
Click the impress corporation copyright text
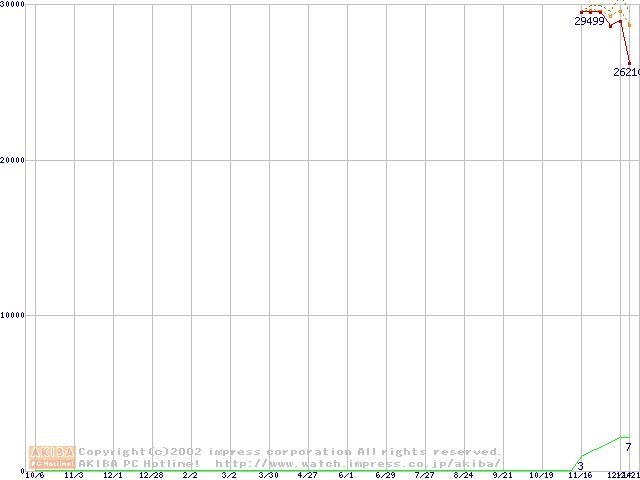pyautogui.click(x=290, y=452)
